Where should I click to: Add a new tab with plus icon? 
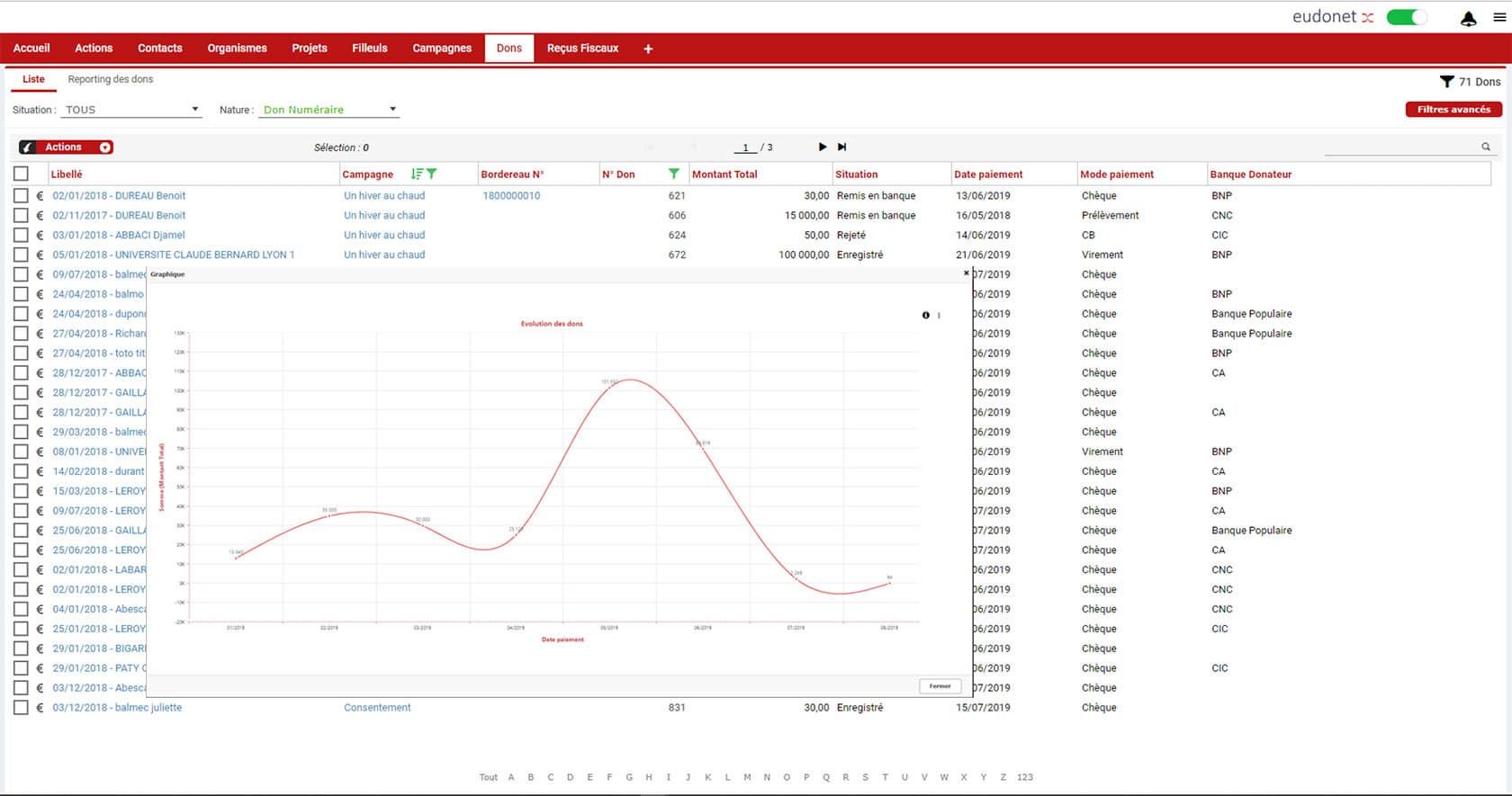coord(648,49)
